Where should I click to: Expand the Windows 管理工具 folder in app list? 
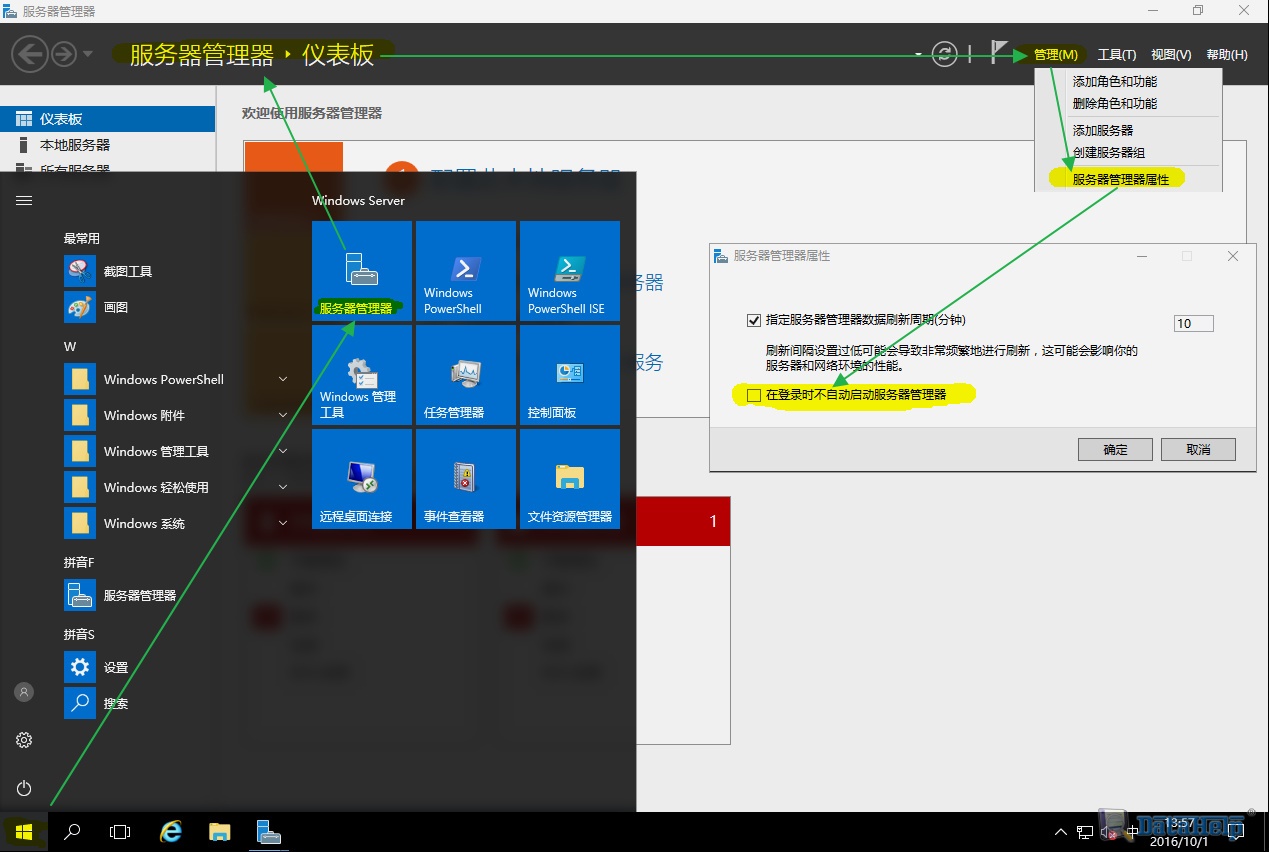click(283, 451)
